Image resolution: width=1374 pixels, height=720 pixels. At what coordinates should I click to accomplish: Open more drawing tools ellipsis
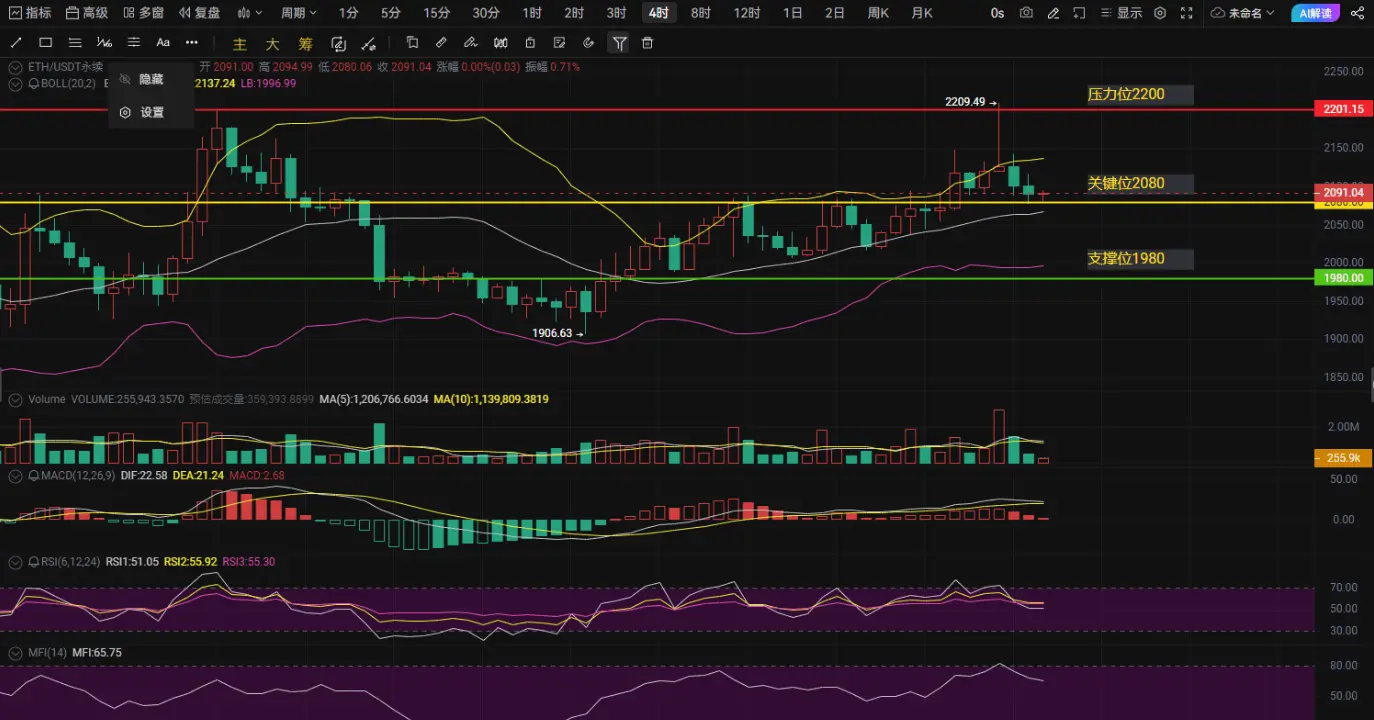tap(192, 43)
